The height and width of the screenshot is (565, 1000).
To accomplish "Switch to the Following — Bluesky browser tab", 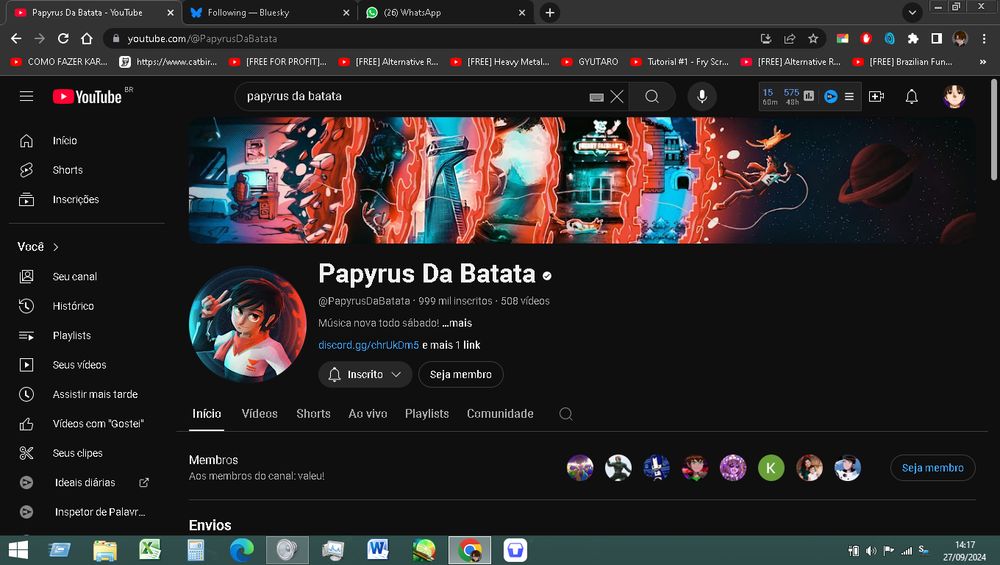I will pyautogui.click(x=269, y=13).
